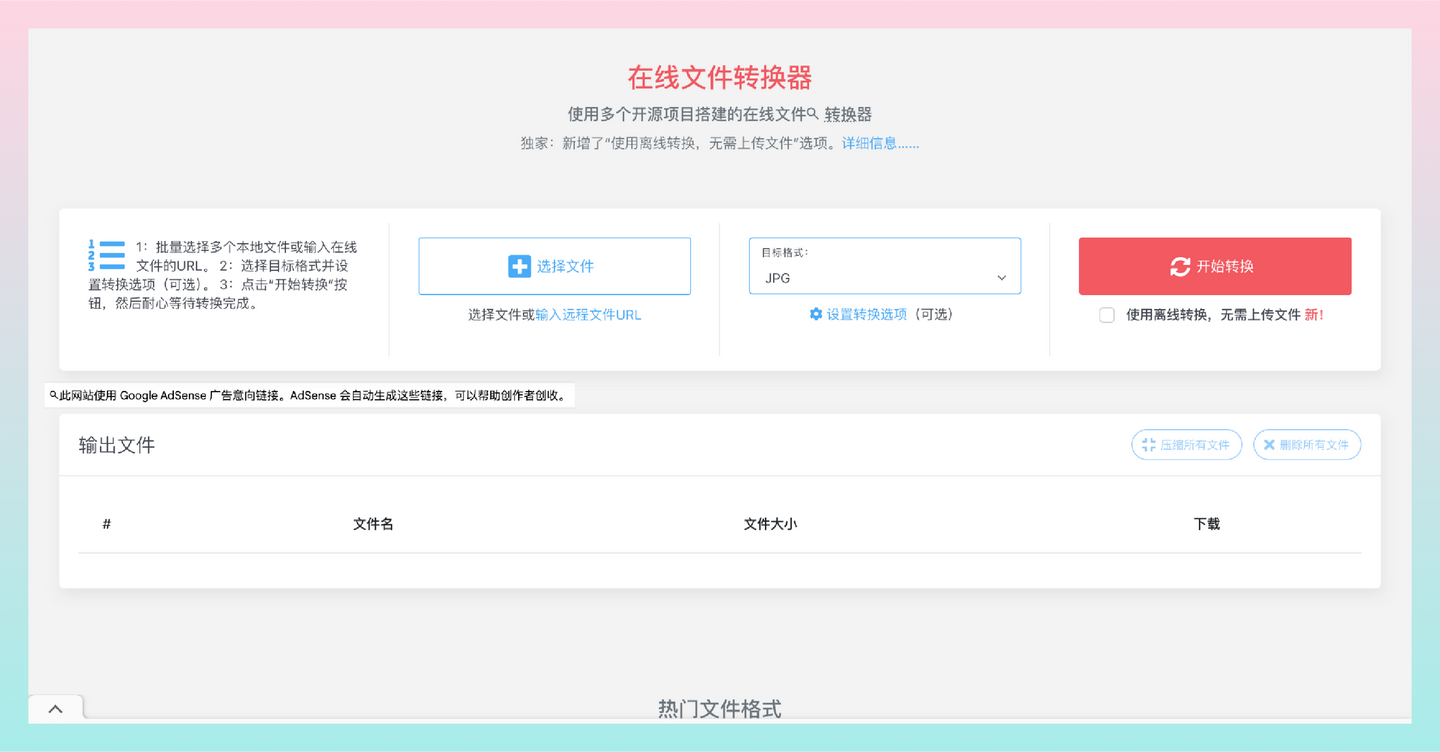The height and width of the screenshot is (752, 1440).
Task: Click the X icon in 删除所有文件
Action: pyautogui.click(x=1269, y=445)
